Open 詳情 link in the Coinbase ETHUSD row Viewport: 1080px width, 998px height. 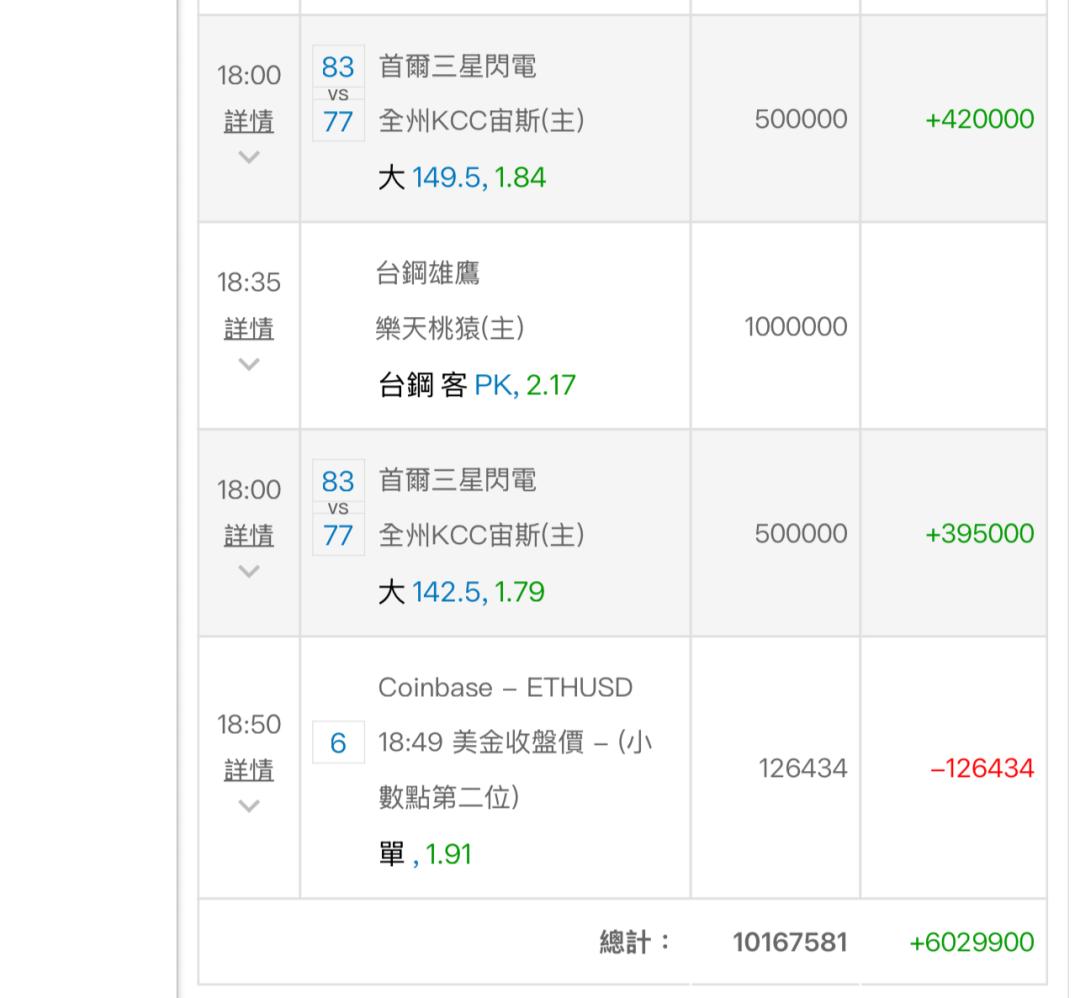coord(249,770)
